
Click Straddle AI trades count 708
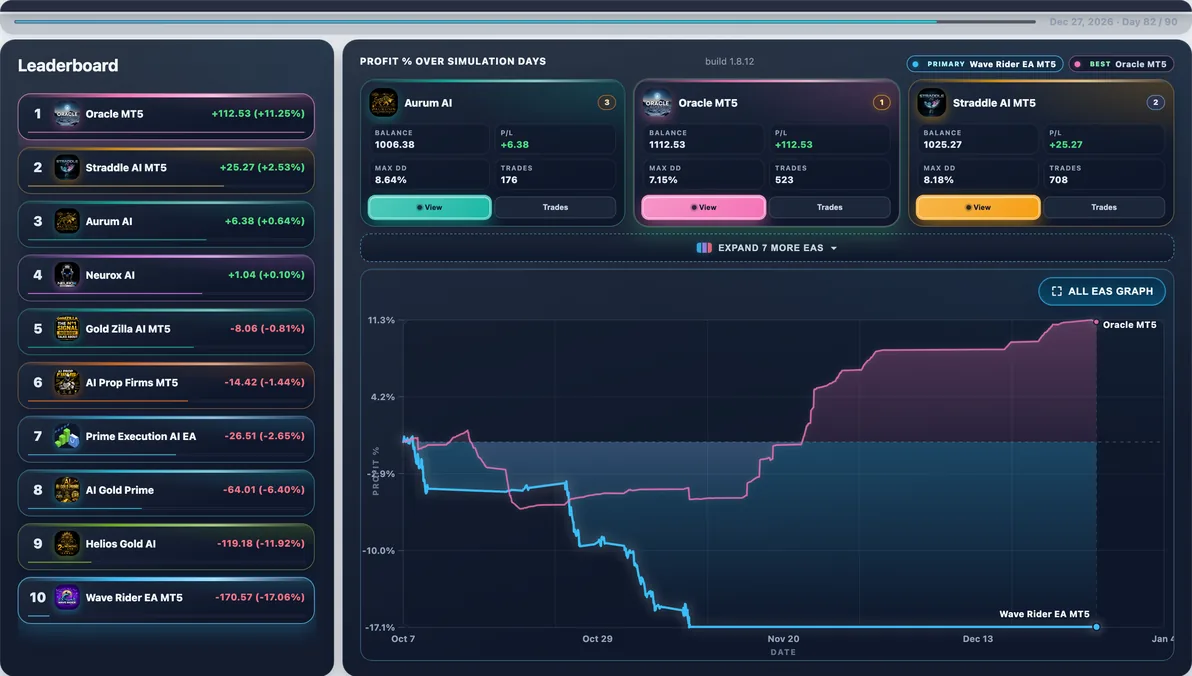click(x=1058, y=180)
